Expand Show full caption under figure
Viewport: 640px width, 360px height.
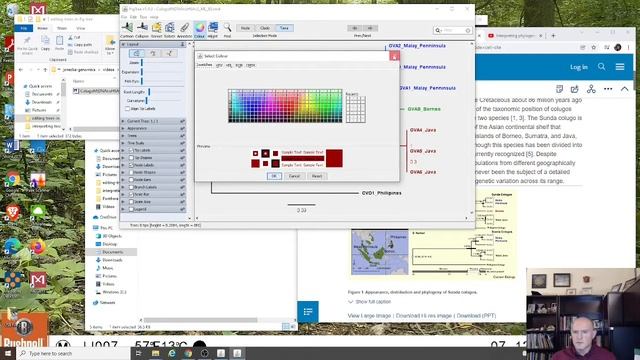[x=370, y=302]
